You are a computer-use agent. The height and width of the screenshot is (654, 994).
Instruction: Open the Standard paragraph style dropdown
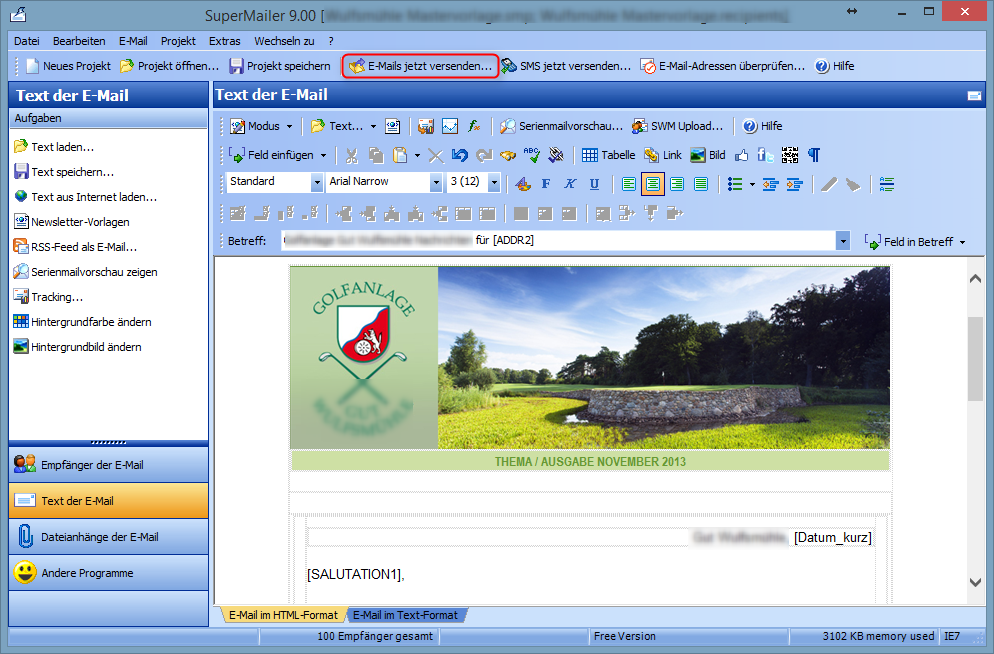point(314,183)
